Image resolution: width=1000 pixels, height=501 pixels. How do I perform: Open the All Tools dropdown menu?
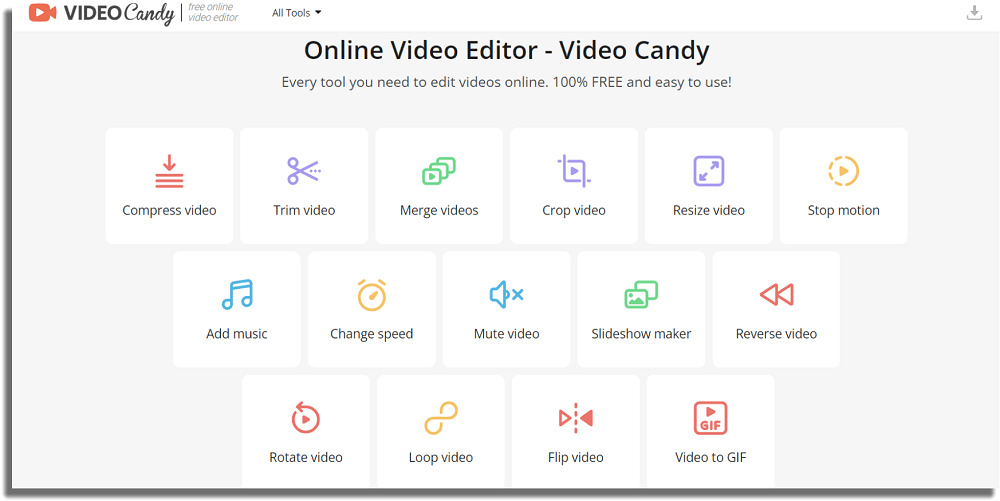[x=297, y=13]
